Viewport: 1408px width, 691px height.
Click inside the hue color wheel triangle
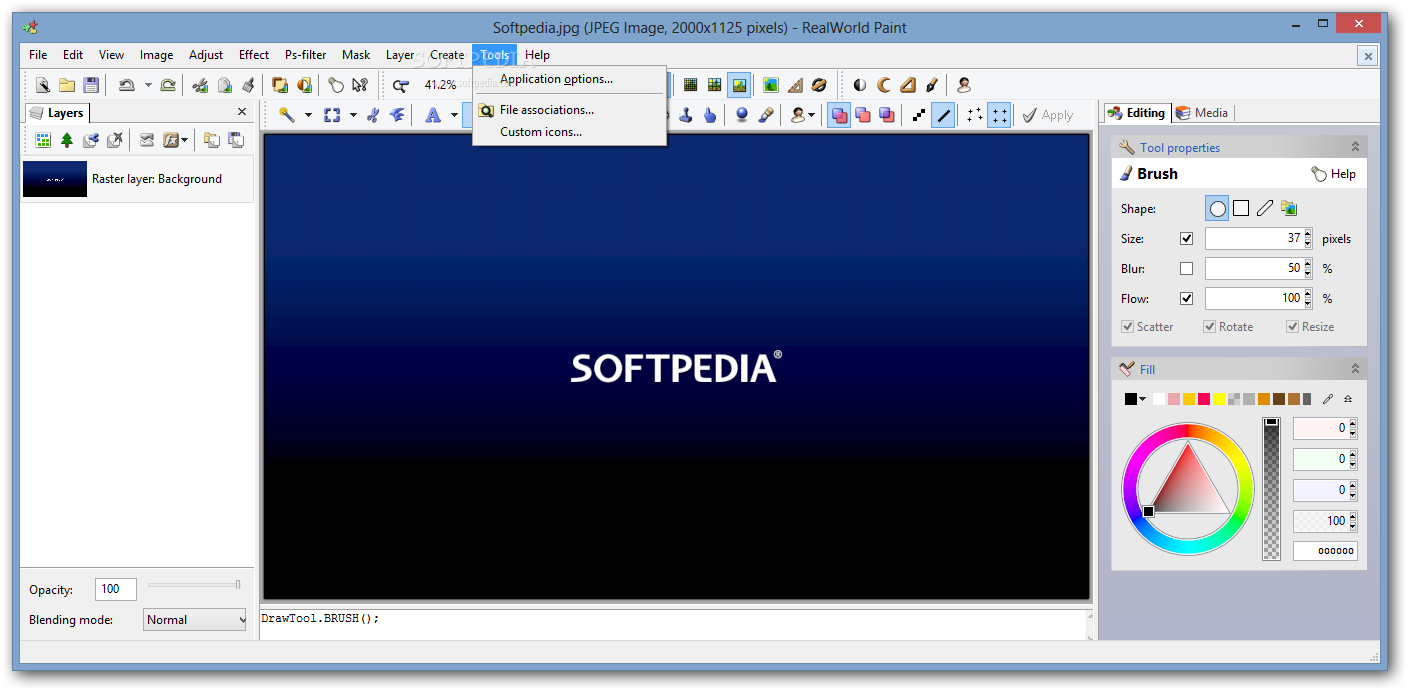[x=1188, y=485]
